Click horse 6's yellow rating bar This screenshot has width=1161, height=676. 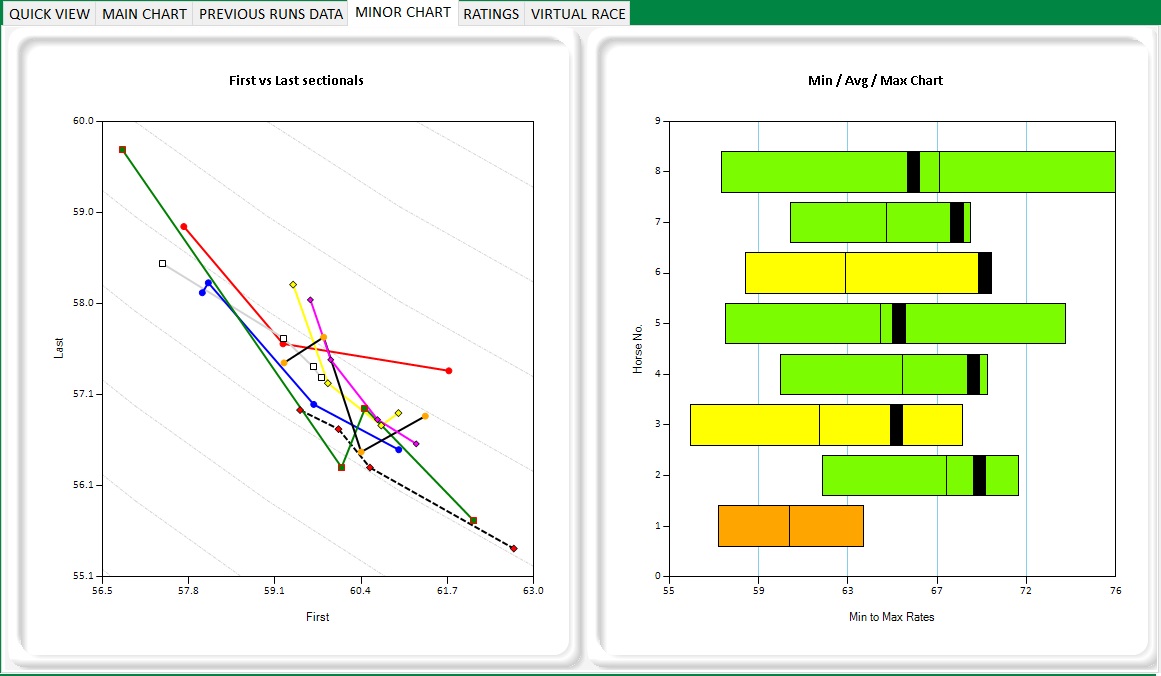tap(860, 273)
